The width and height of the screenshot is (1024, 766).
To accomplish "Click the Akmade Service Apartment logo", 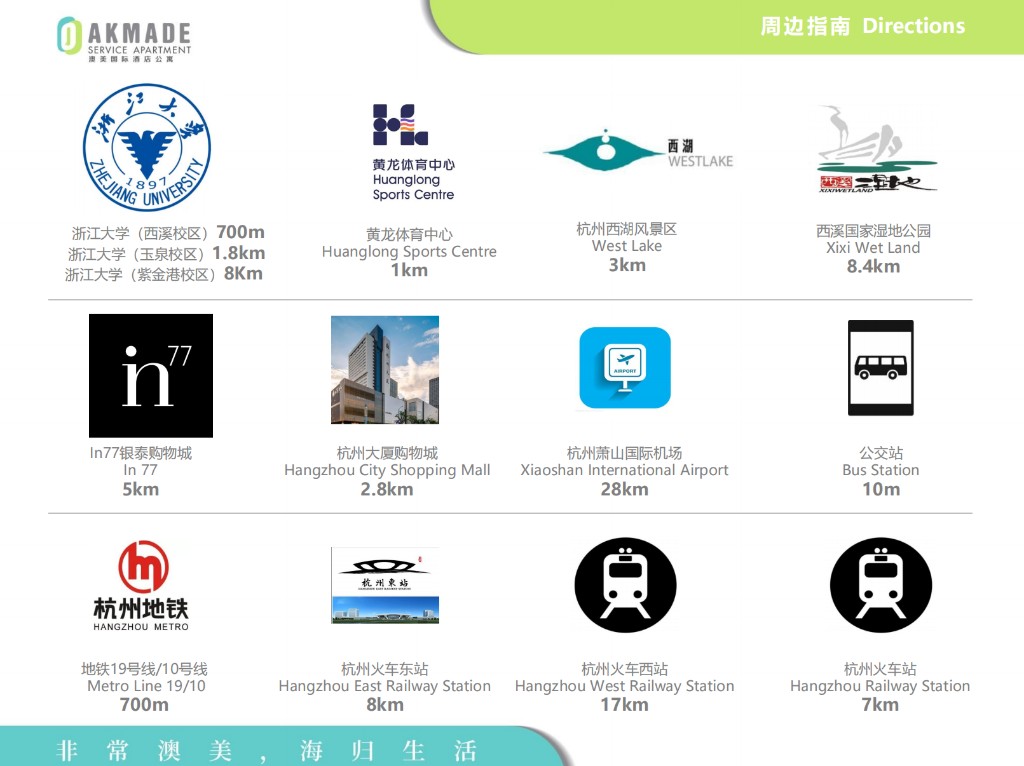I will click(x=124, y=39).
